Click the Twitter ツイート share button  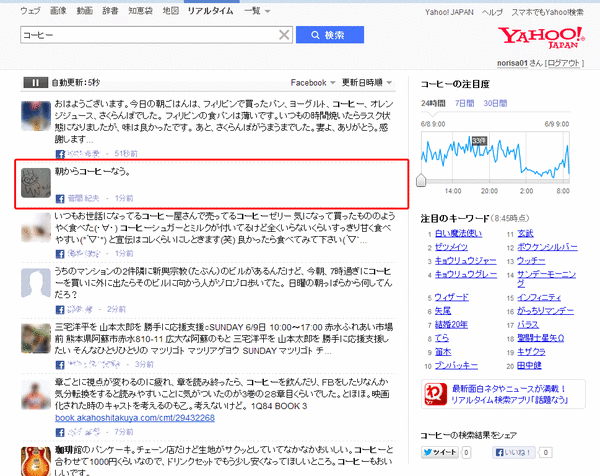[x=440, y=452]
